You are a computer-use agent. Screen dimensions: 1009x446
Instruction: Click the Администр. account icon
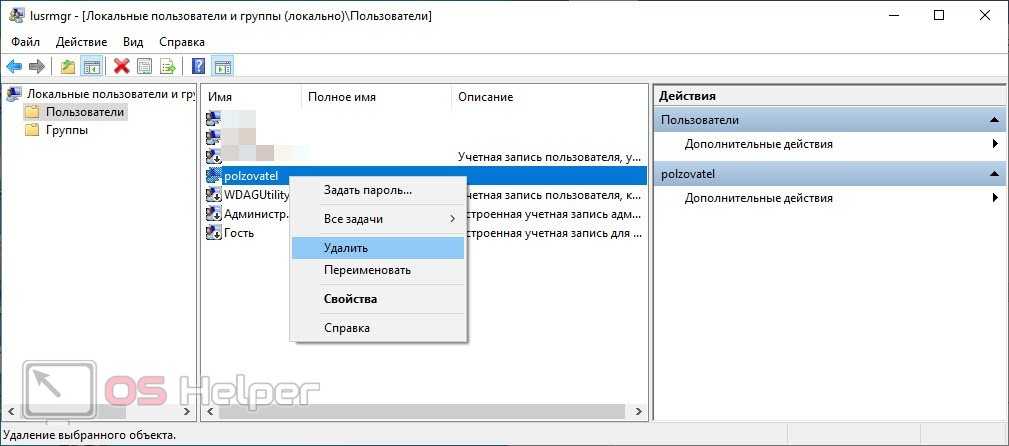coord(214,214)
